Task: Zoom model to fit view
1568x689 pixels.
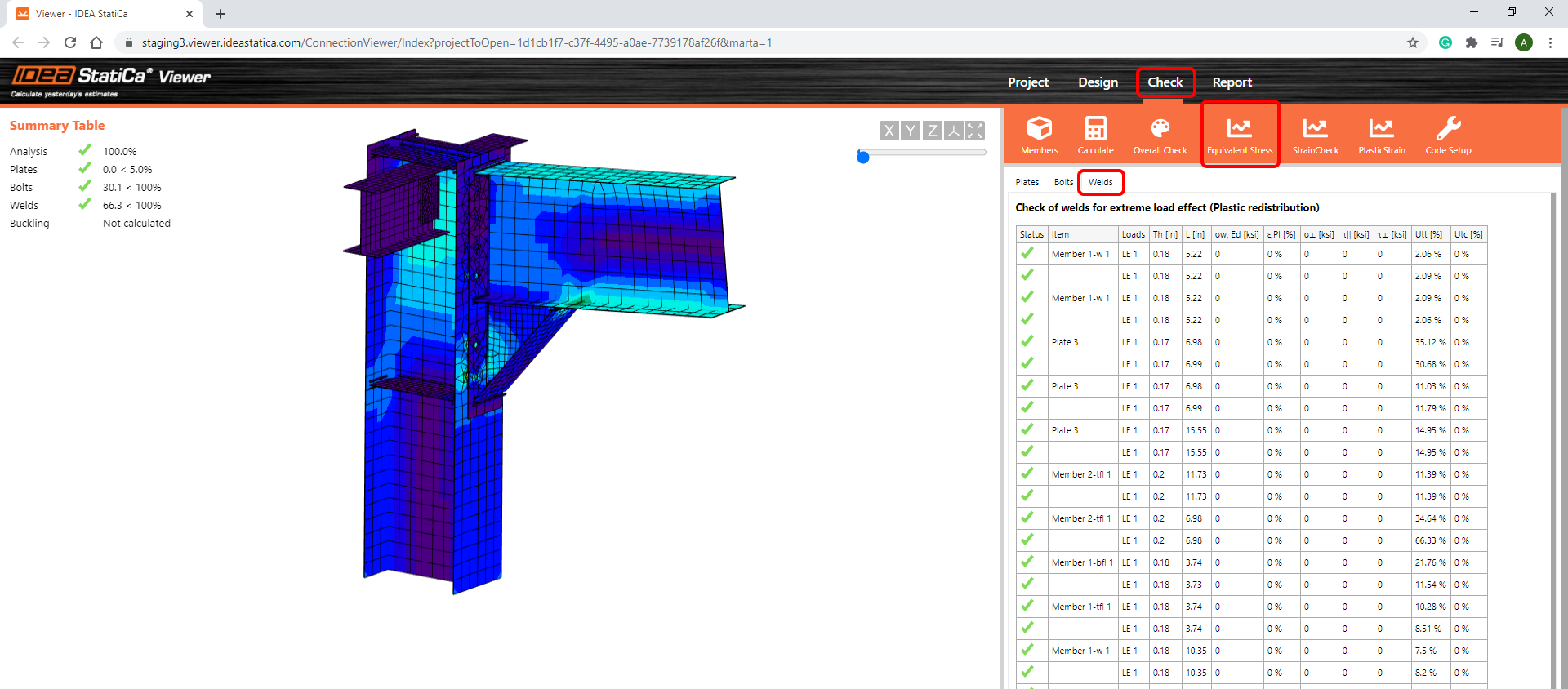Action: [x=975, y=131]
